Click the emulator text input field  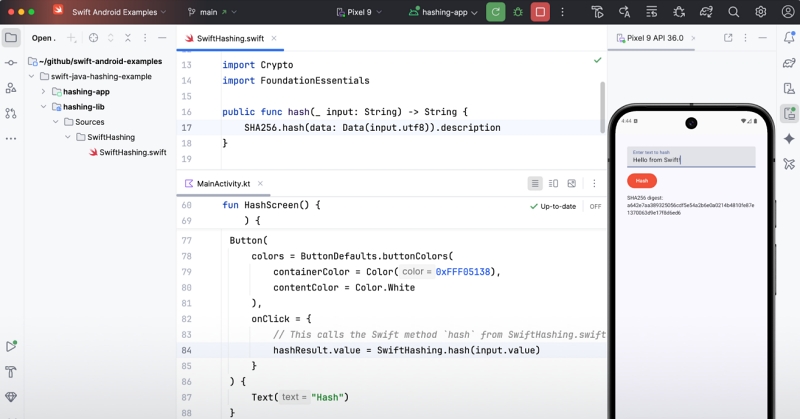[692, 158]
